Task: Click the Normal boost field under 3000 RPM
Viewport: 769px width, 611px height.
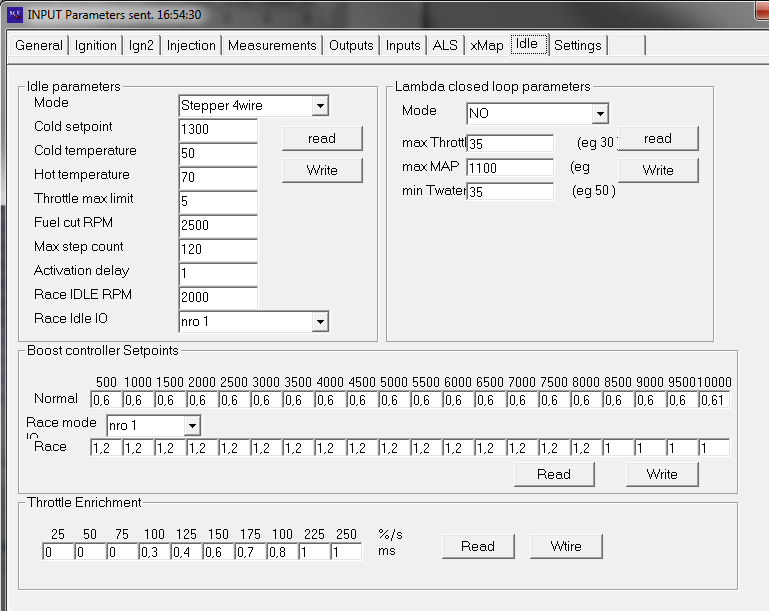Action: click(x=266, y=400)
